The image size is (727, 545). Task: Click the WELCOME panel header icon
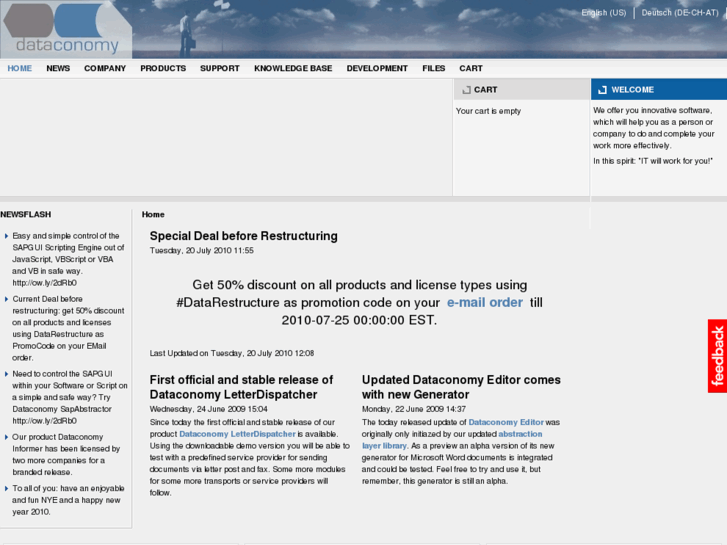[x=602, y=90]
